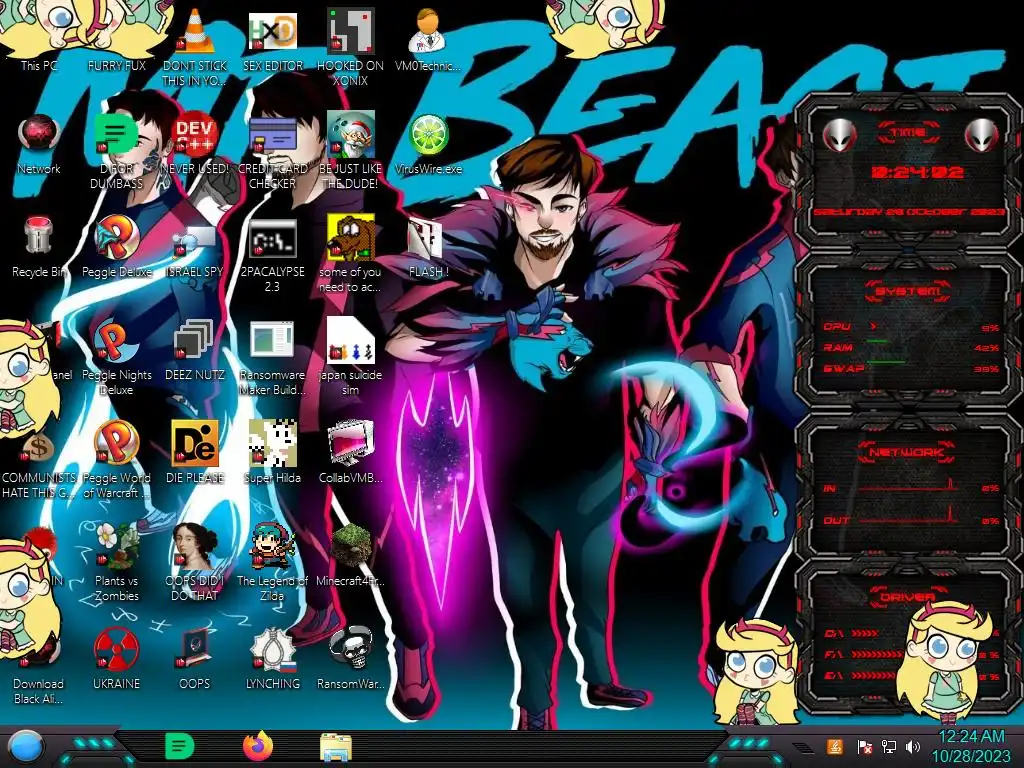Open UKRAINE radiation symbol shortcut
The image size is (1024, 768).
[x=116, y=658]
